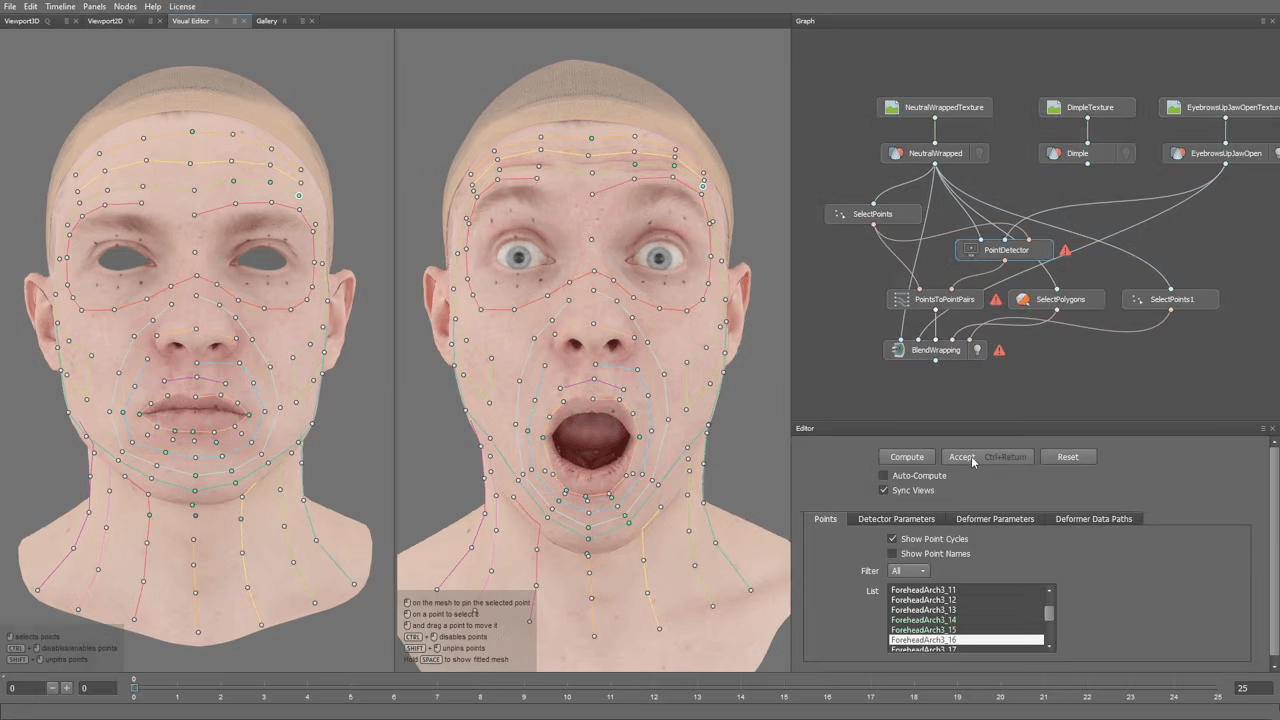This screenshot has width=1280, height=720.
Task: Open the Filter dropdown set to All
Action: point(908,571)
